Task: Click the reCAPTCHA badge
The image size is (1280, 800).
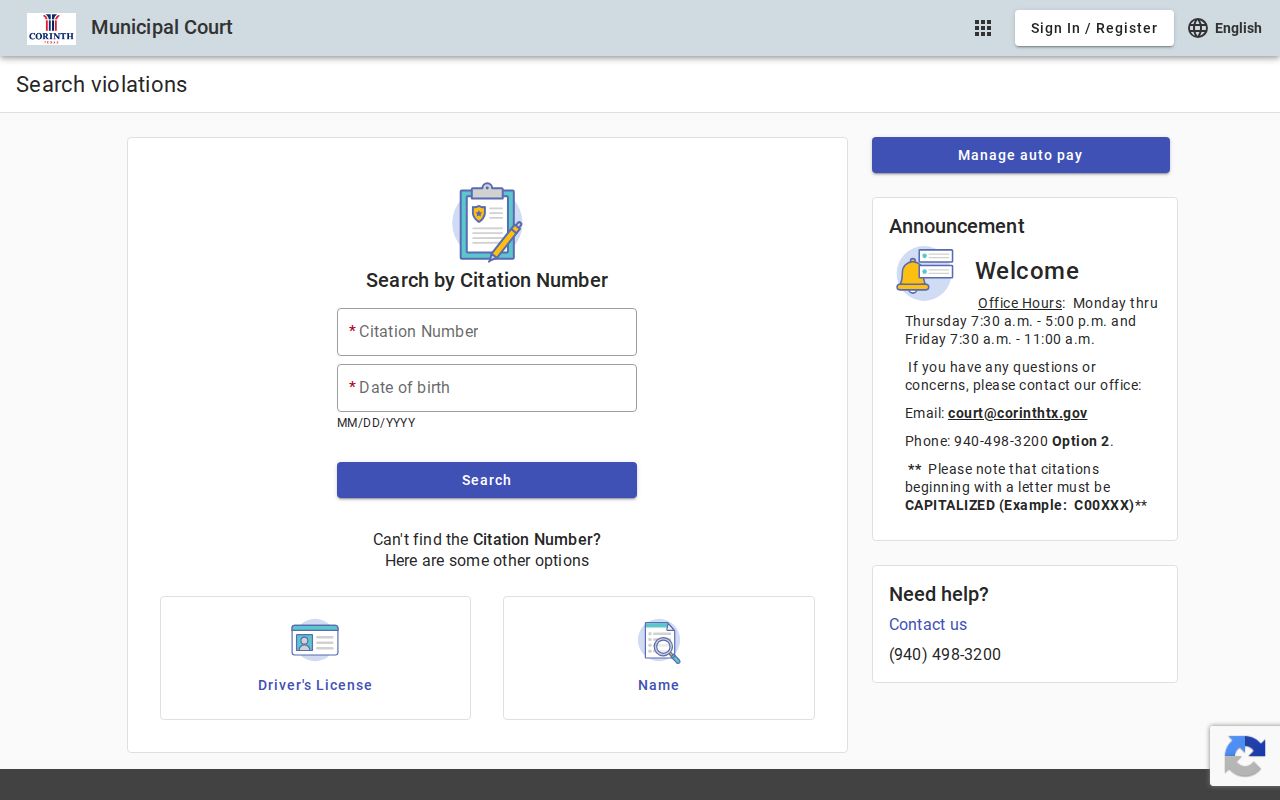Action: coord(1245,755)
